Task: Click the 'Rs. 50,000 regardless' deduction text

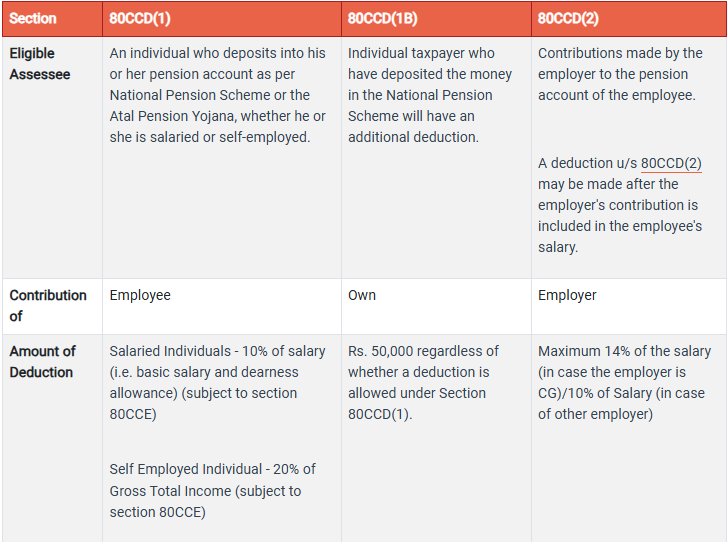Action: (423, 382)
